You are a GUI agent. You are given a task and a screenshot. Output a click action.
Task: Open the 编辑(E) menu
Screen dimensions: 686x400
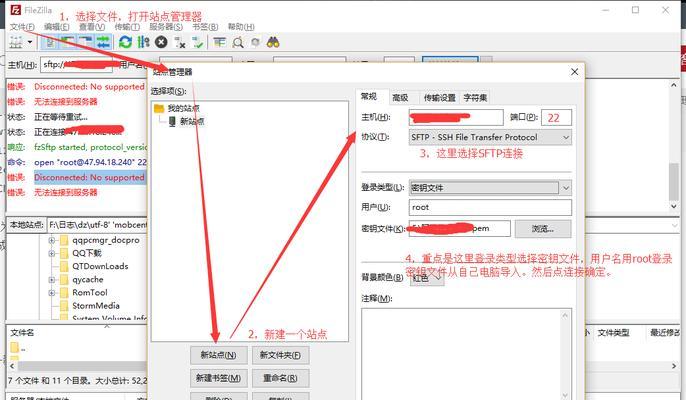click(x=56, y=27)
